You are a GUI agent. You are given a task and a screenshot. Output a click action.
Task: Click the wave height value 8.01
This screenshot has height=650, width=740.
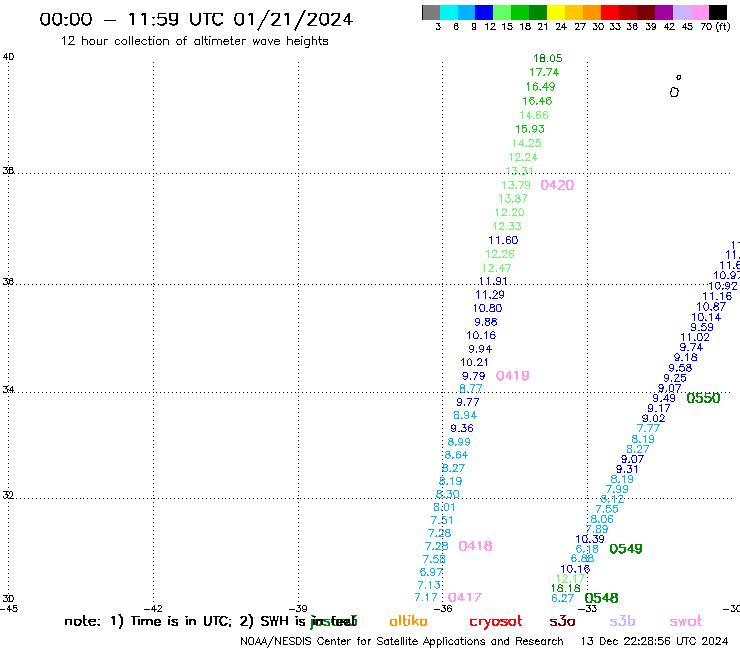(445, 507)
